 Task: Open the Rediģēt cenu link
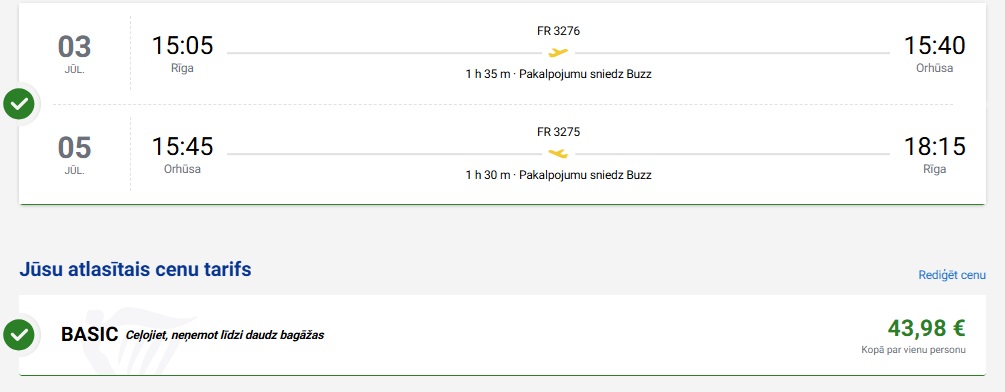tap(952, 275)
